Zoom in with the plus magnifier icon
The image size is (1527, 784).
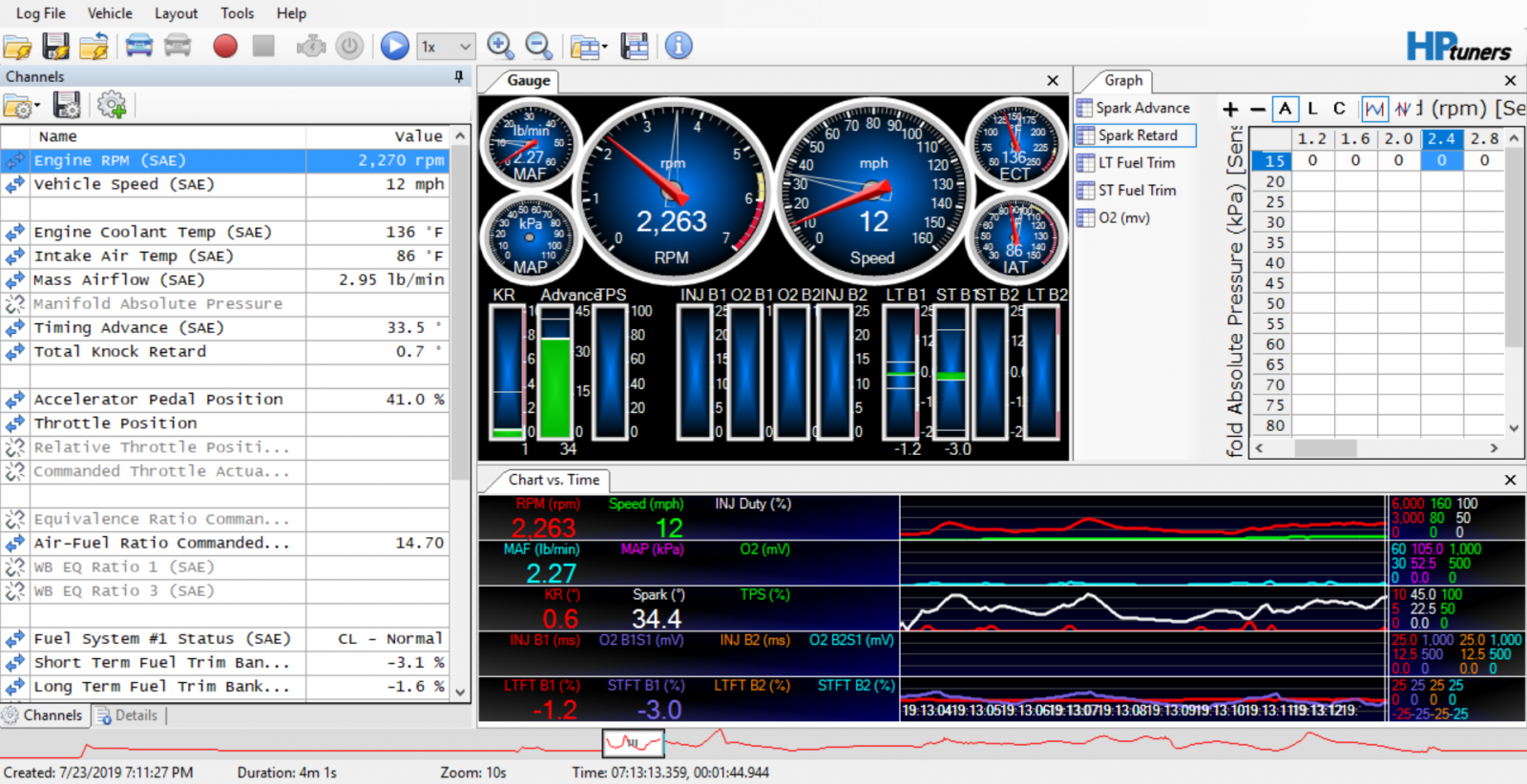[x=500, y=46]
